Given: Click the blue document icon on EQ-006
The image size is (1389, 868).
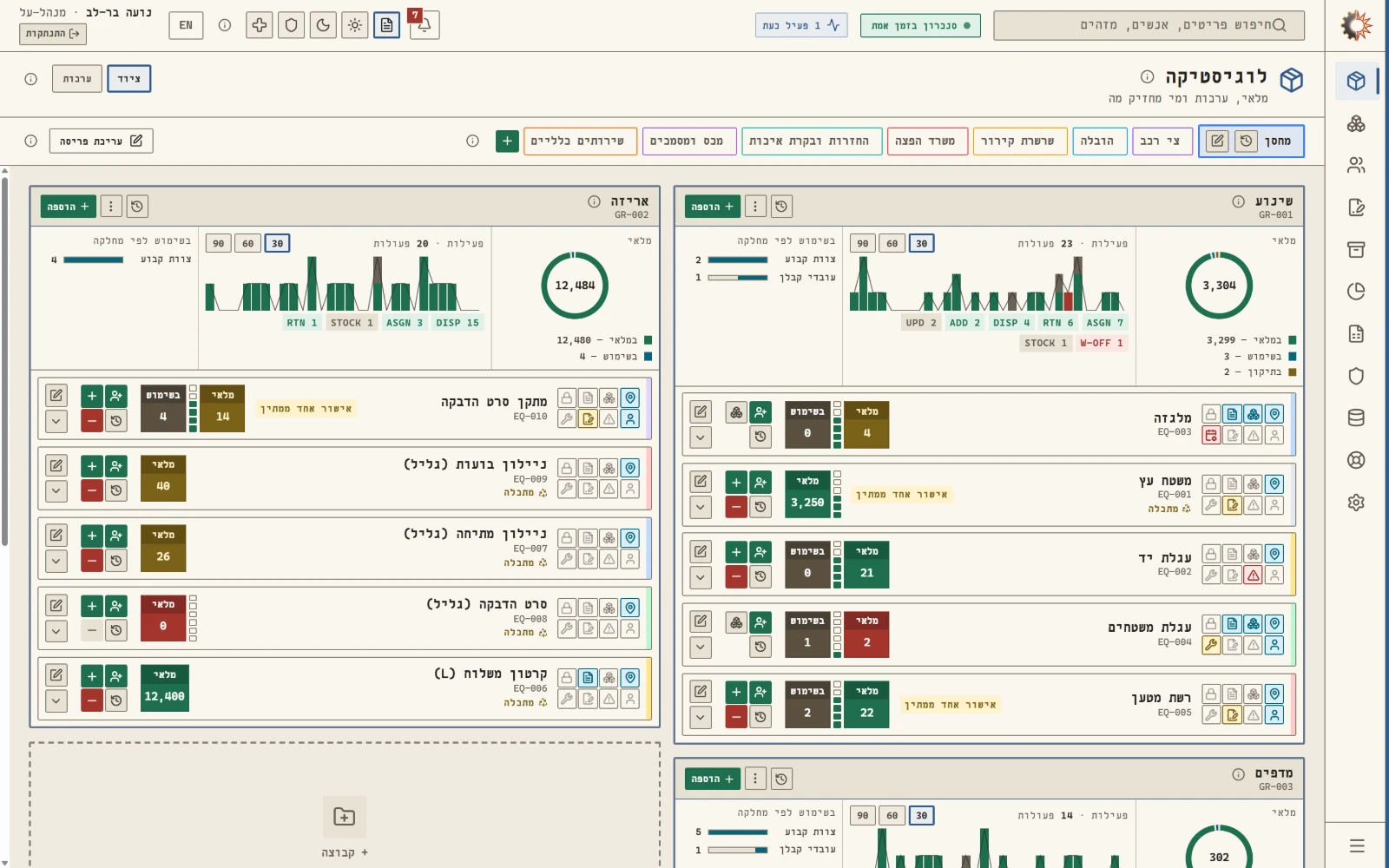Looking at the screenshot, I should point(588,678).
